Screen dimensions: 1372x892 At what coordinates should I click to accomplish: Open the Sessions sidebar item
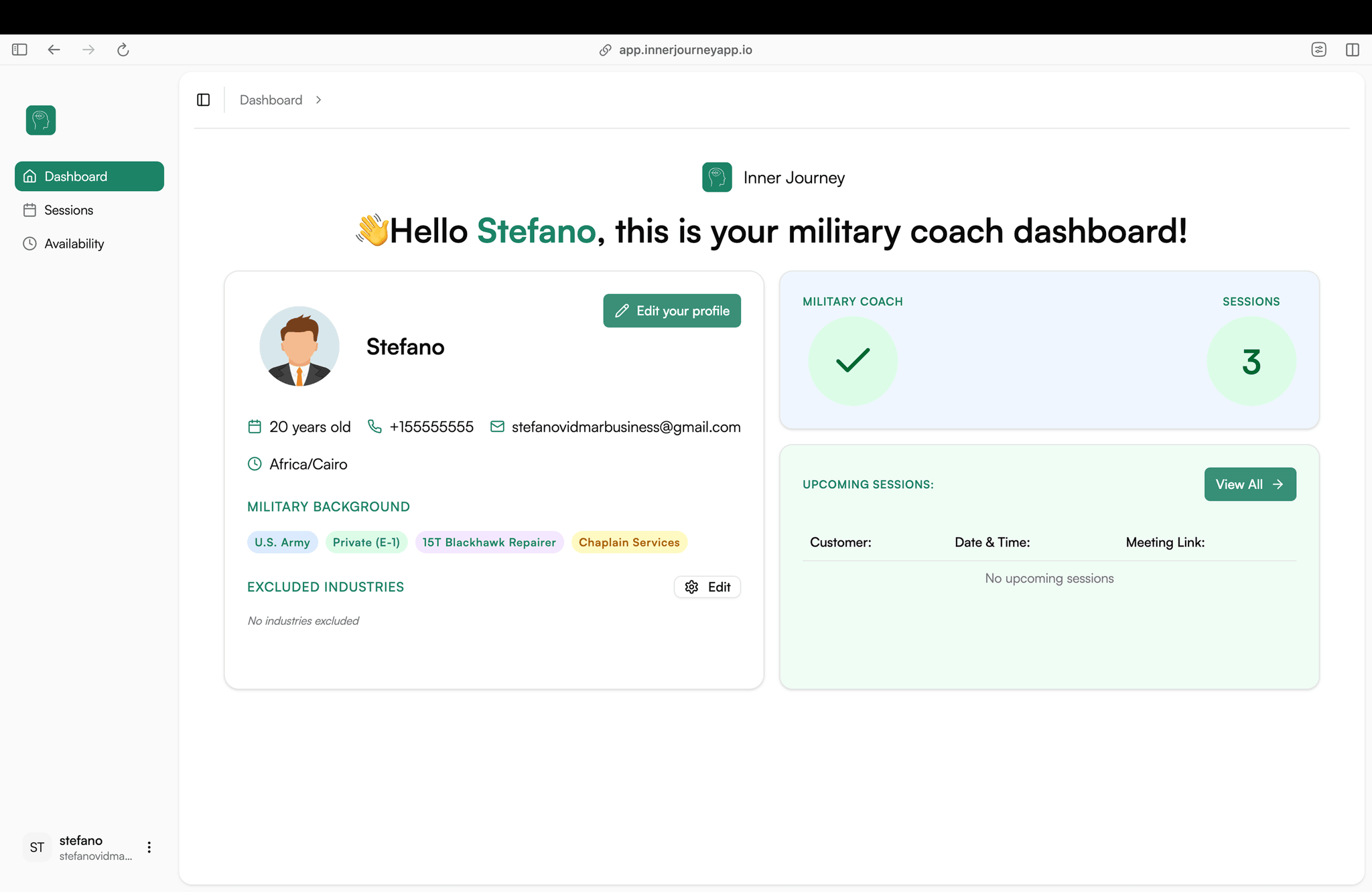pyautogui.click(x=68, y=210)
